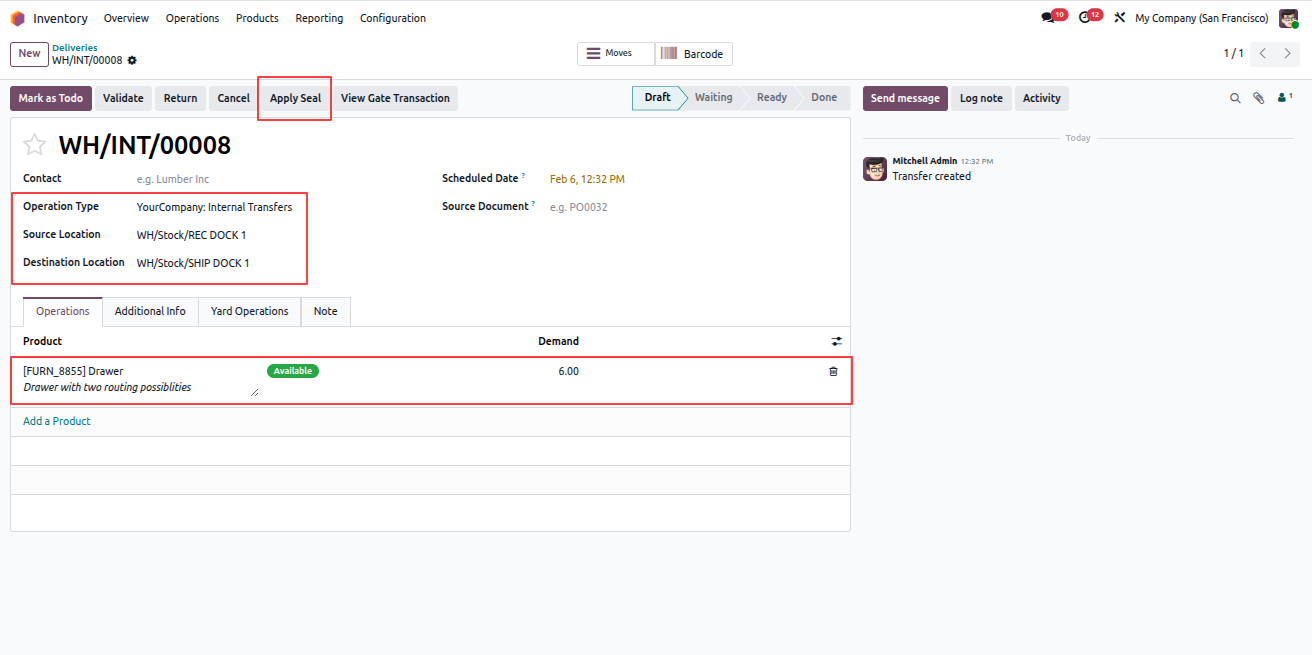Select the Draft status stage

658,98
